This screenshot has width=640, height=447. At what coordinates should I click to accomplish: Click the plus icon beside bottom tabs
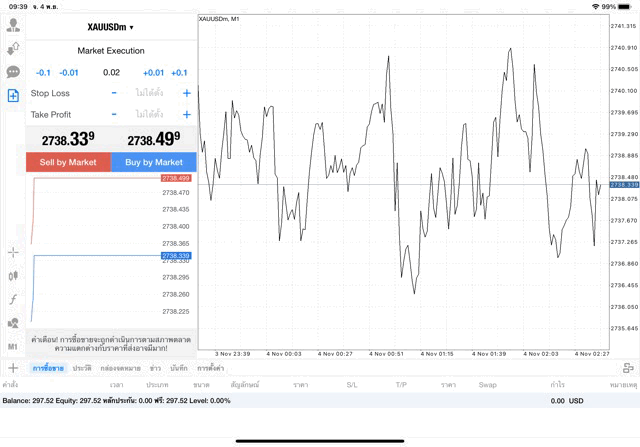click(x=13, y=368)
